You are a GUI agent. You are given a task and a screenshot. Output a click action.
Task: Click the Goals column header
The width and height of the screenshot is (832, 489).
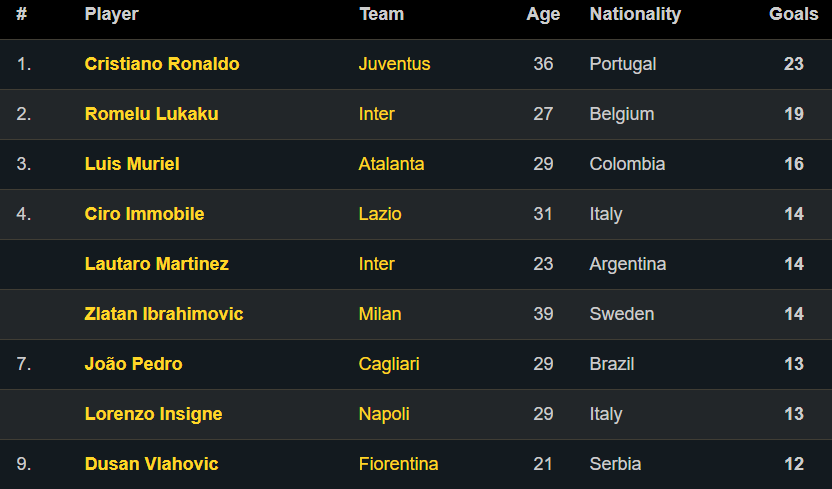[x=793, y=14]
